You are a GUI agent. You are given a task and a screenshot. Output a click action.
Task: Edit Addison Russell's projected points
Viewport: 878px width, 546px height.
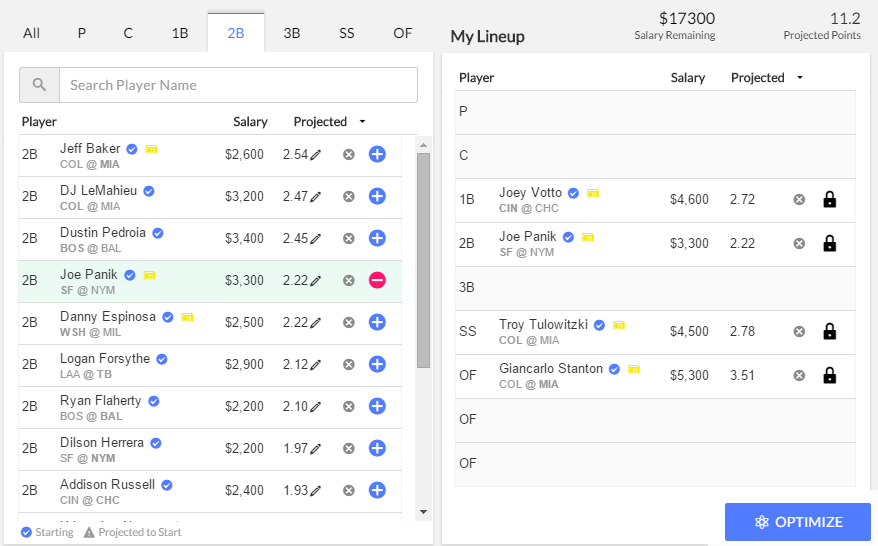tap(316, 491)
